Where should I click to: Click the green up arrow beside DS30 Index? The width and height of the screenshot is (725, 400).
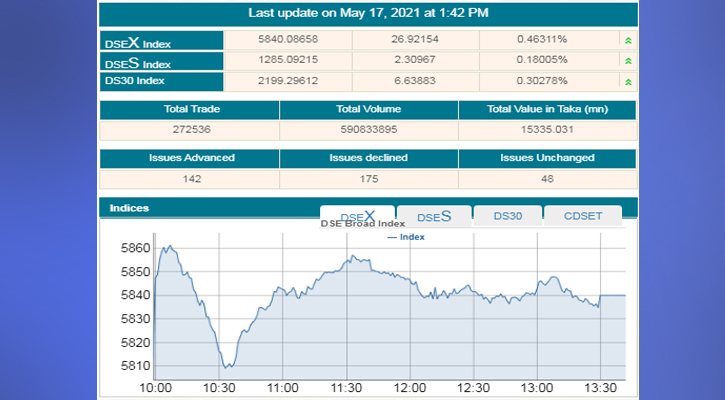coord(627,80)
